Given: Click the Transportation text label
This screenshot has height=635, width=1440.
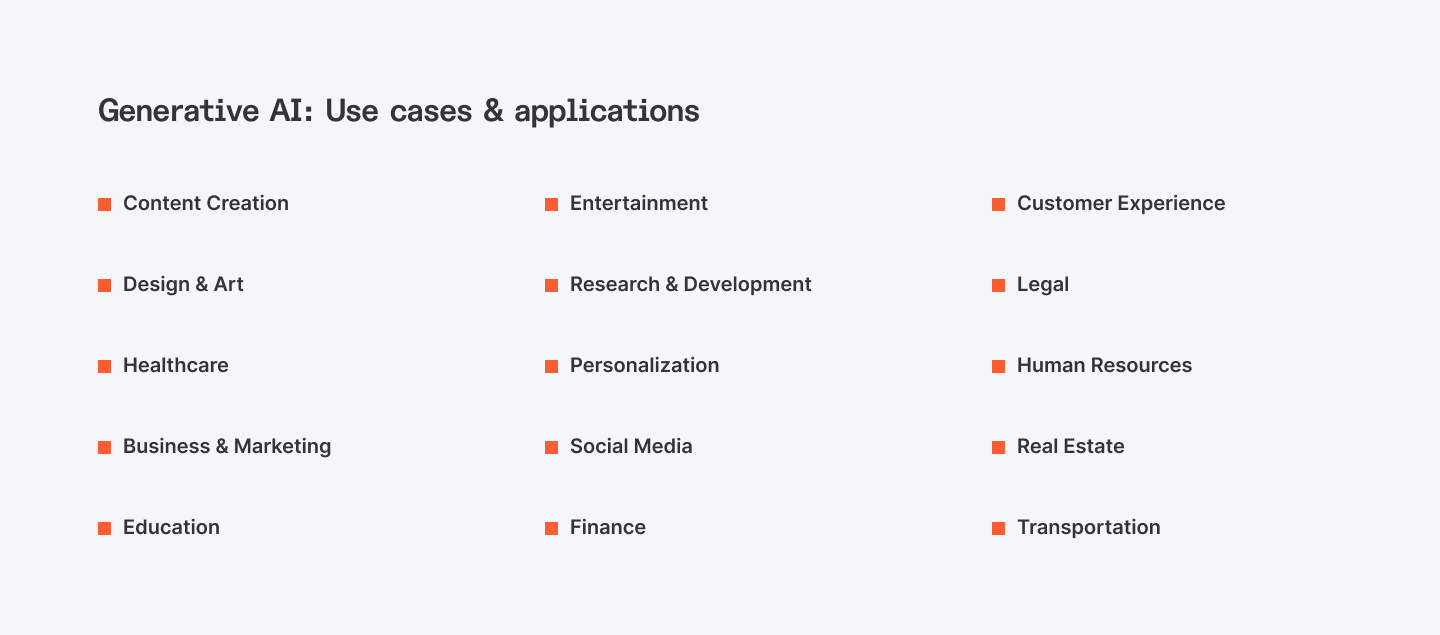Looking at the screenshot, I should coord(1088,527).
